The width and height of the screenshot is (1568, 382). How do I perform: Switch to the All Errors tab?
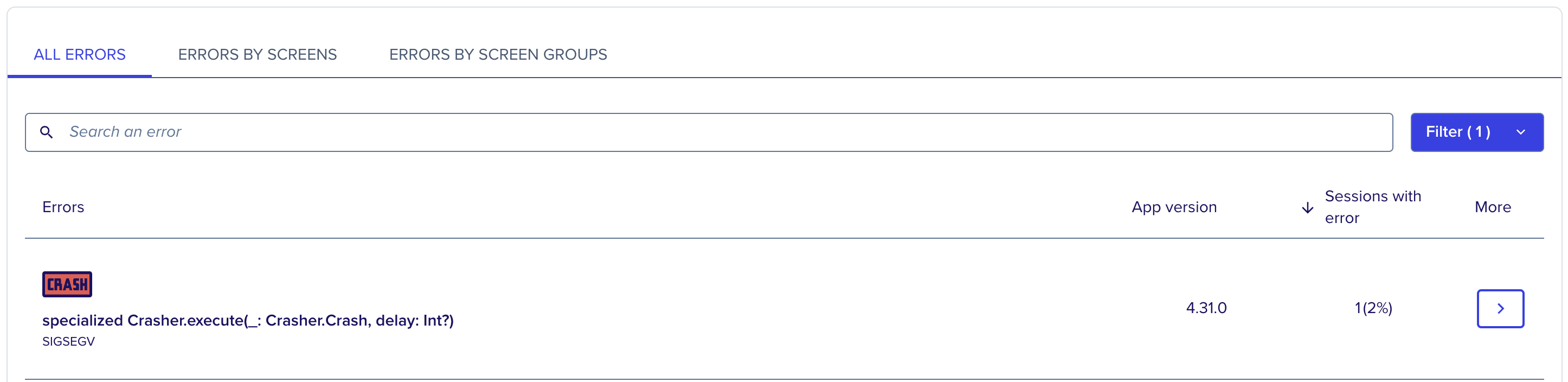click(80, 55)
